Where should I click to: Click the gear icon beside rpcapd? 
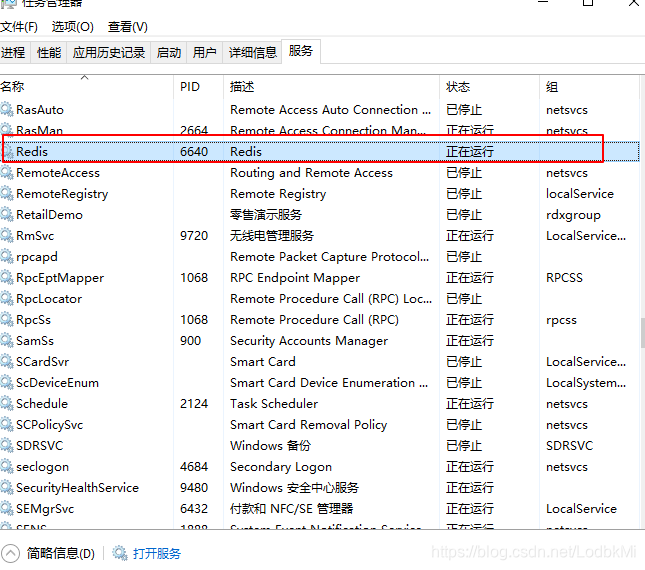coord(7,257)
